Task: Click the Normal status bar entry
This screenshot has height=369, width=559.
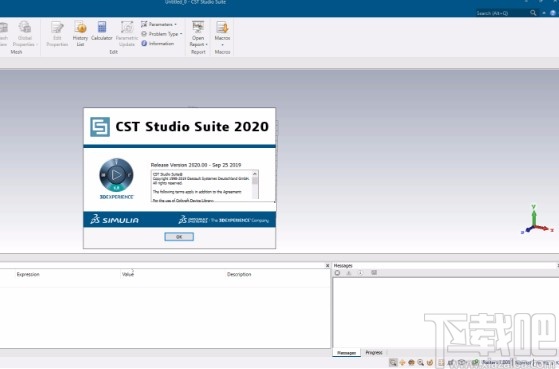Action: coord(523,362)
